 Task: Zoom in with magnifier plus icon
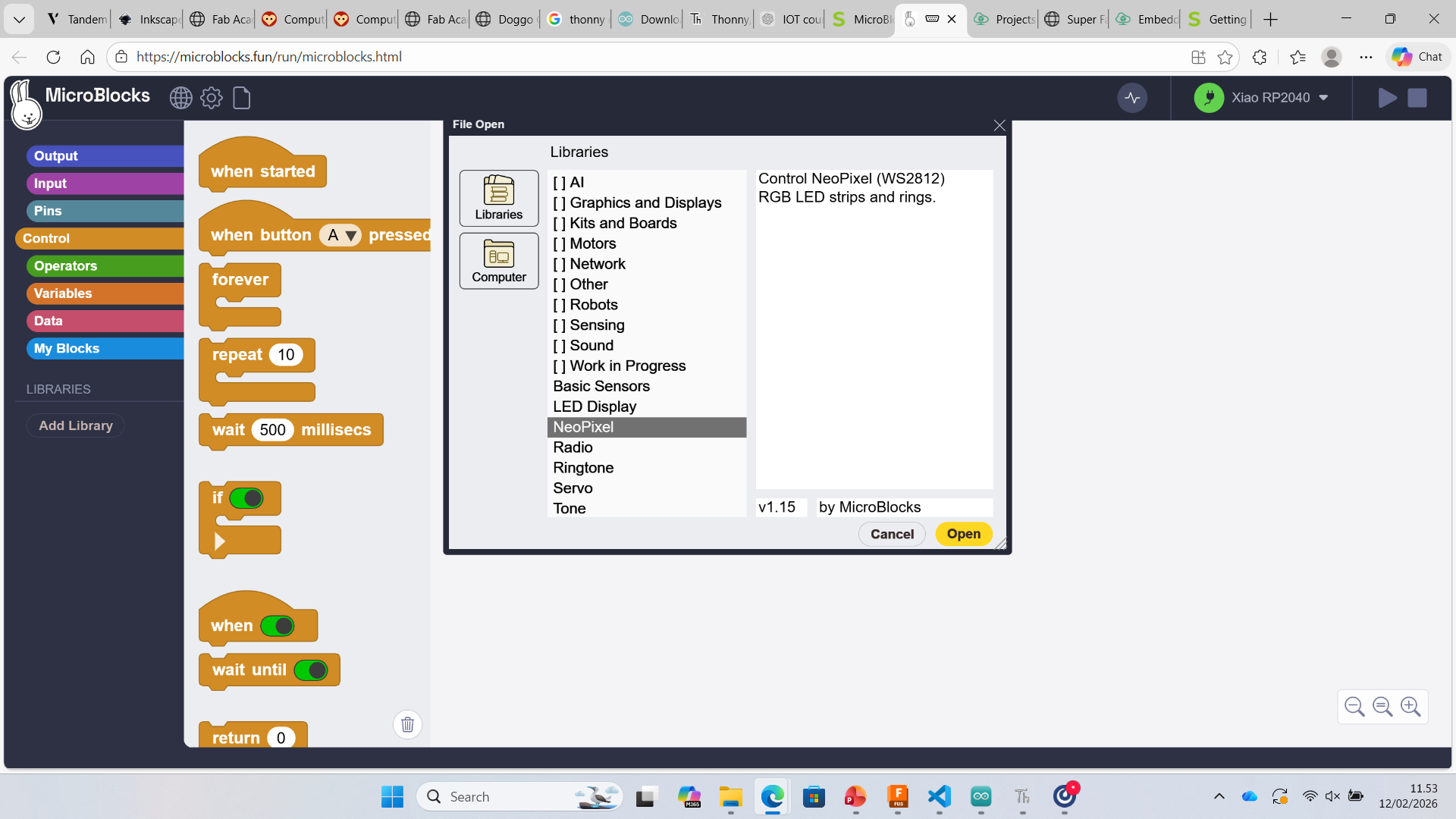1410,707
